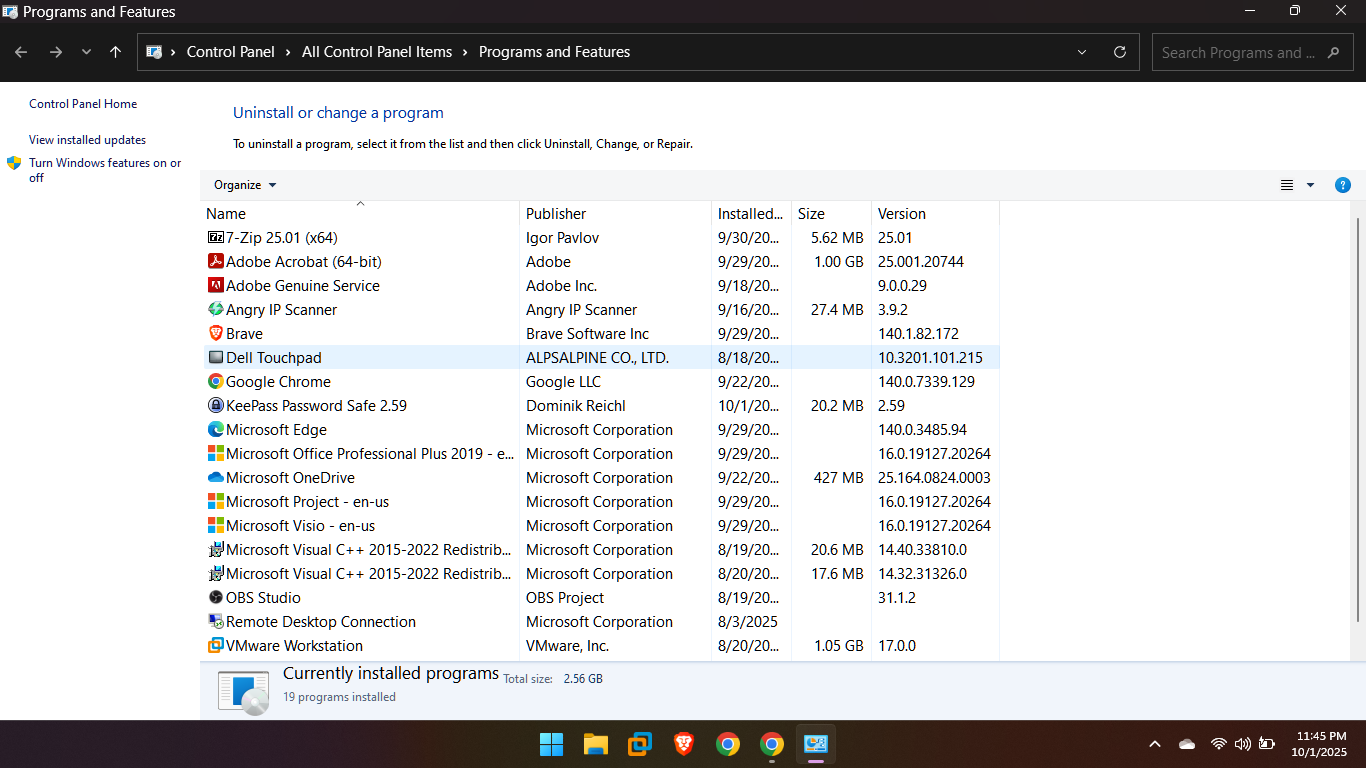Click the Search Programs and Features box

(1238, 53)
